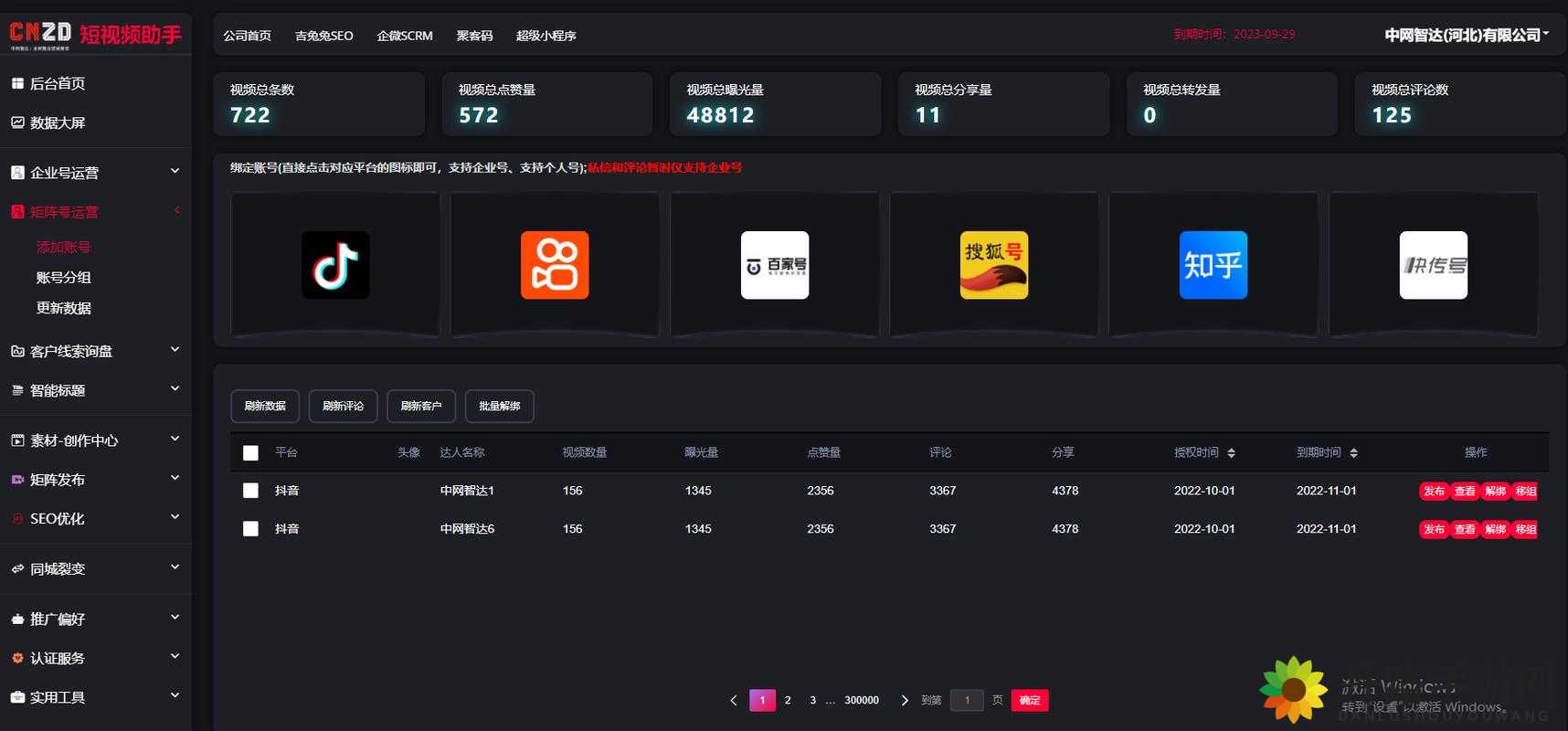The height and width of the screenshot is (731, 1568).
Task: Click the 后台首页 grid icon
Action: (x=17, y=83)
